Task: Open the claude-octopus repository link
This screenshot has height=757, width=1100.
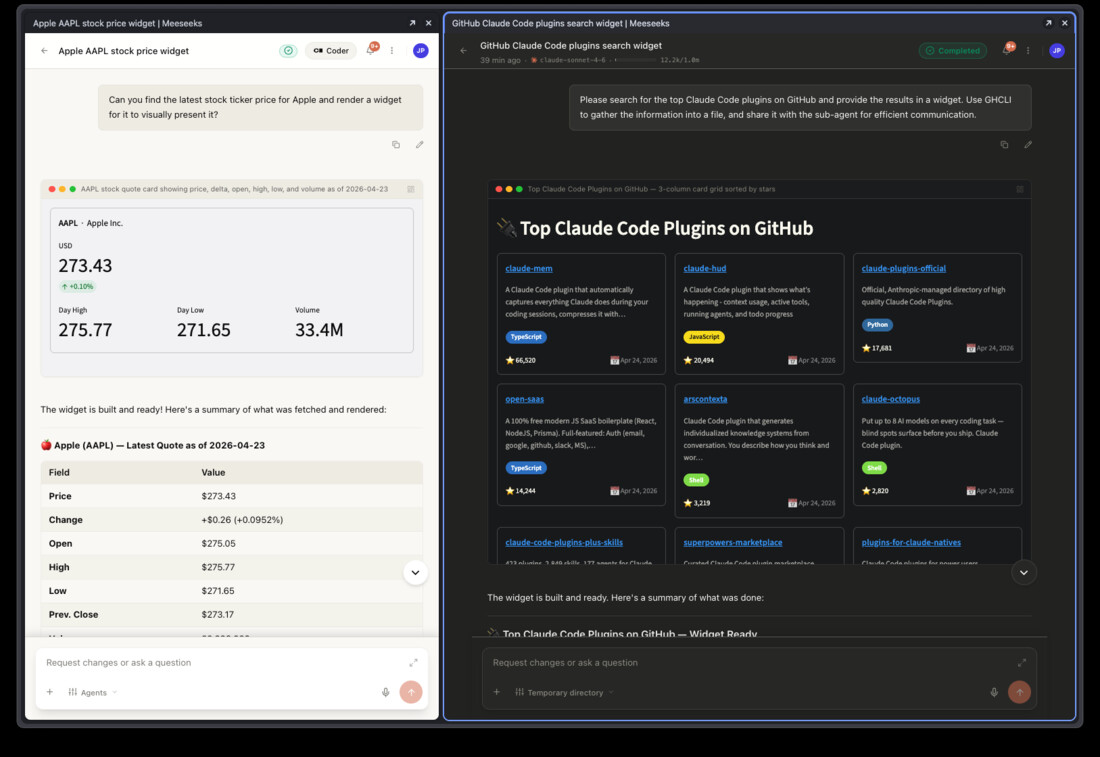Action: click(890, 398)
